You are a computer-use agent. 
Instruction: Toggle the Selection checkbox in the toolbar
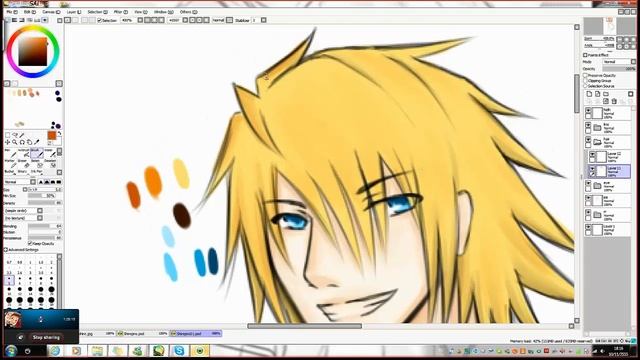100,20
